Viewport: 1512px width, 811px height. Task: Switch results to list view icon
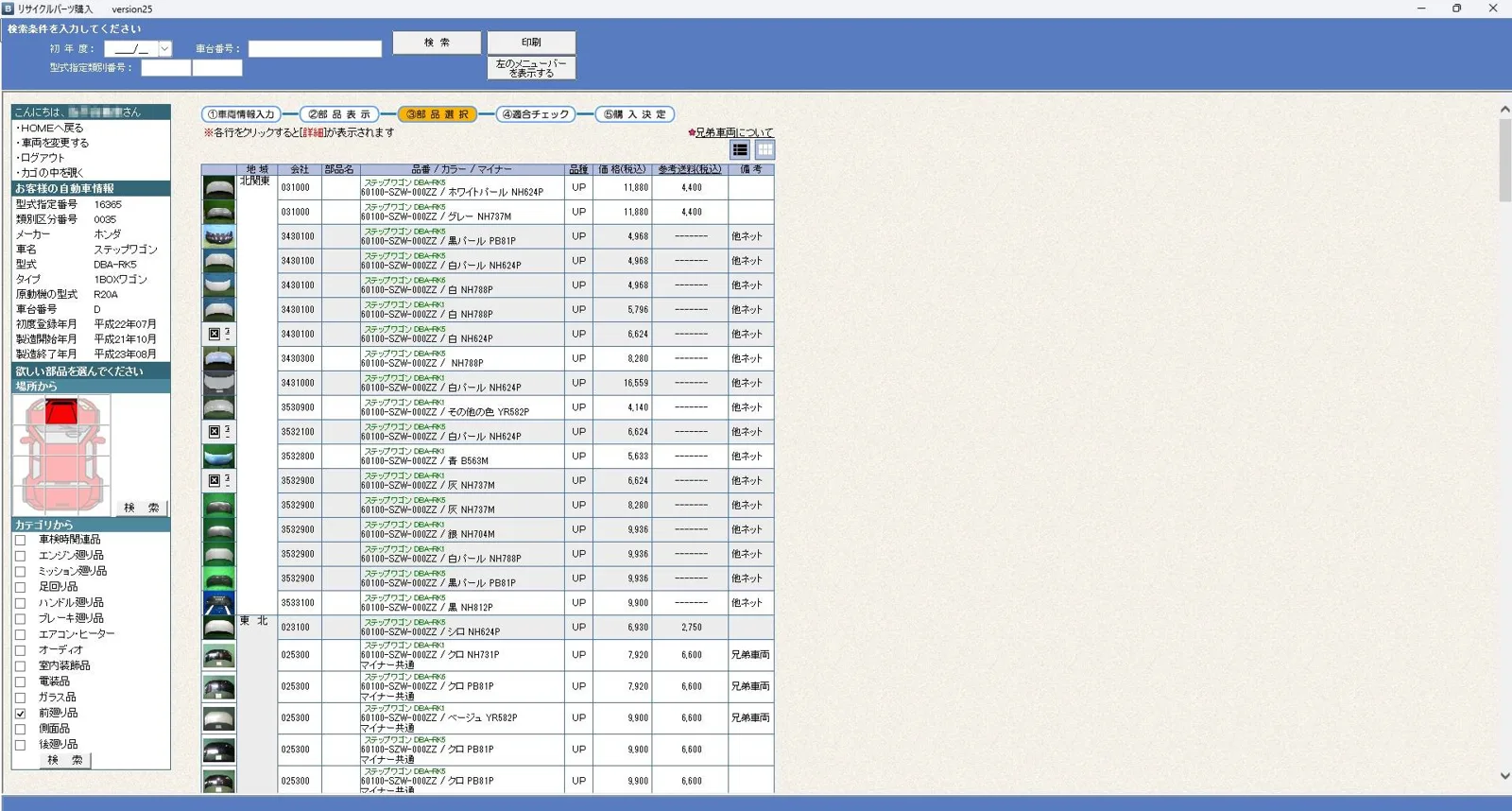[x=740, y=150]
